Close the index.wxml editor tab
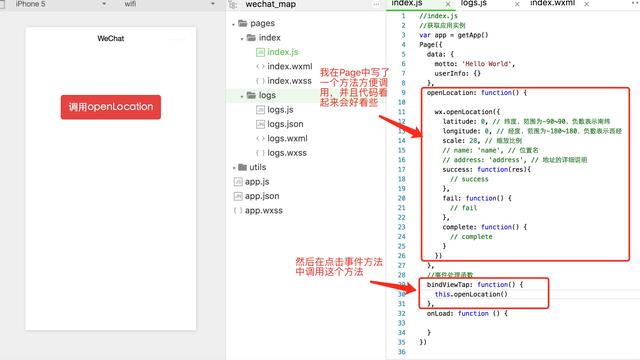640x360 pixels. click(587, 4)
